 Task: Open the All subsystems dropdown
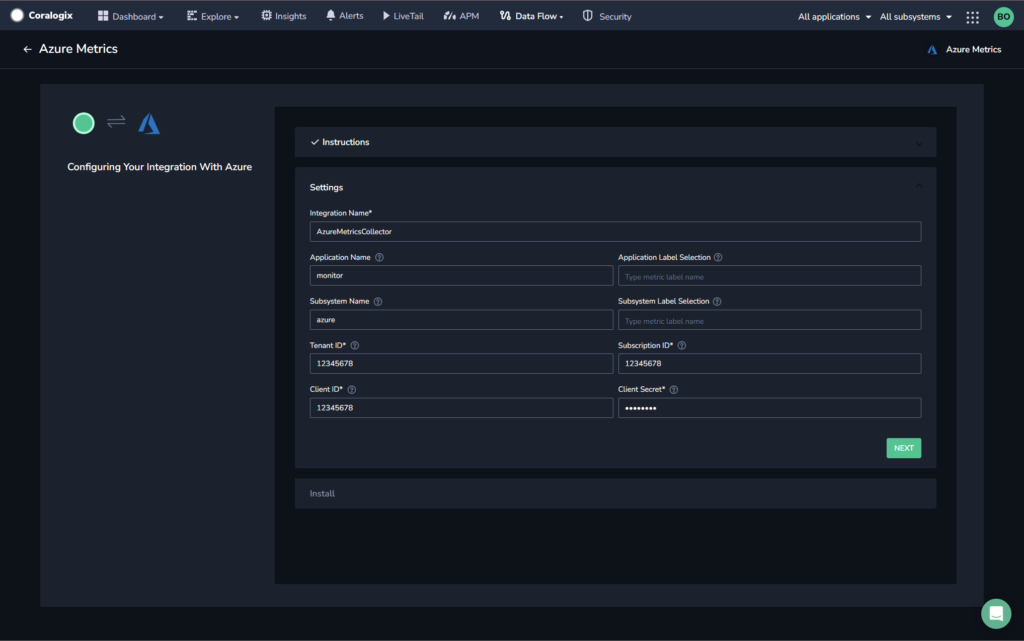click(916, 16)
